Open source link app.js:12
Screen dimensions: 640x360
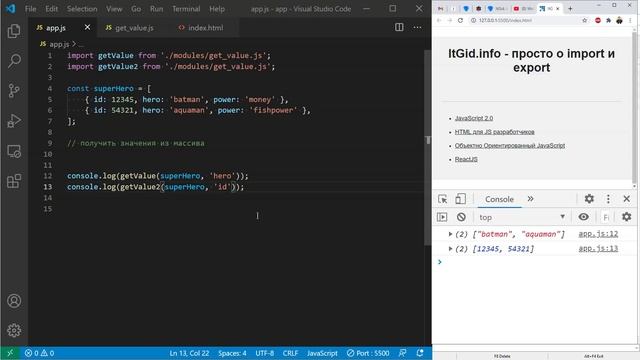click(598, 234)
